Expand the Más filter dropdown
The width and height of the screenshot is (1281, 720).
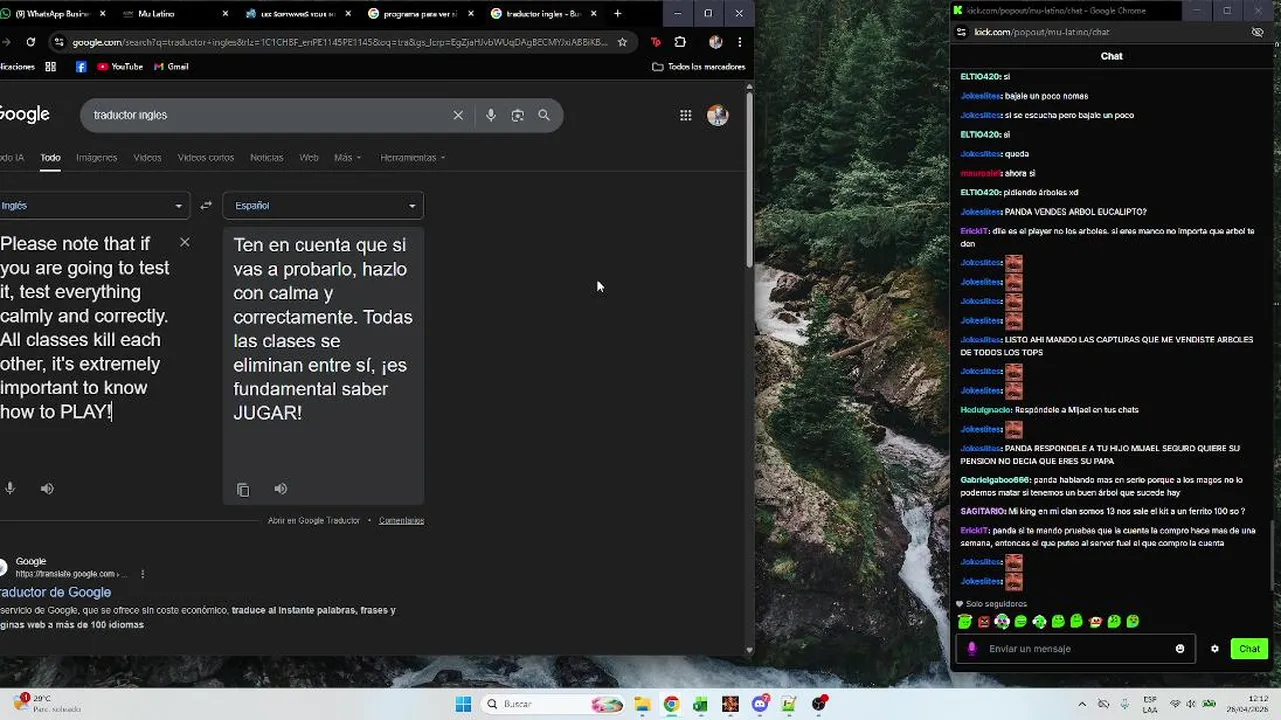click(347, 157)
